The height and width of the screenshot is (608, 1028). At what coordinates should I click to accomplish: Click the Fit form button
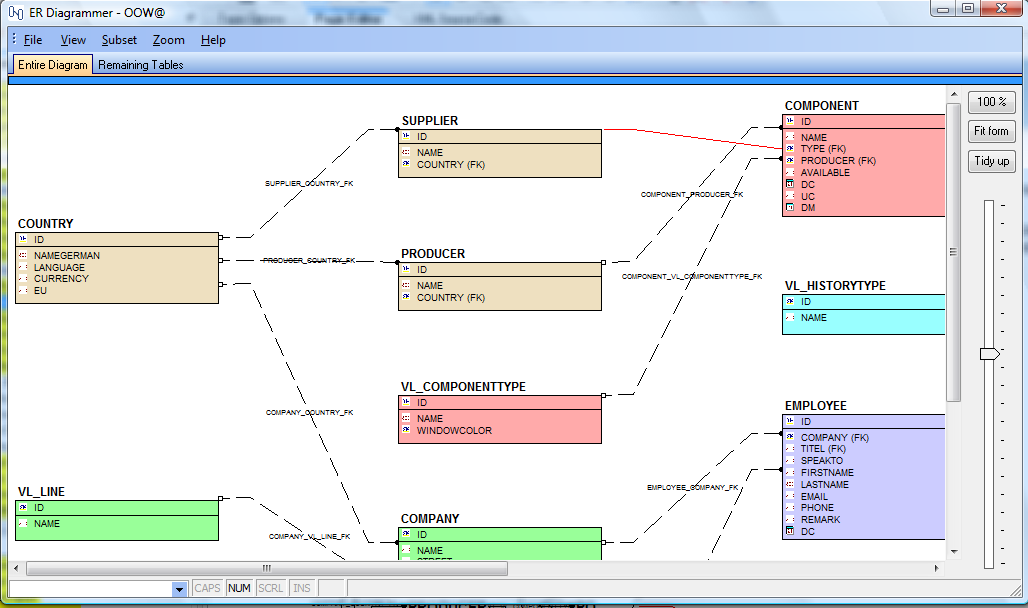coord(991,131)
